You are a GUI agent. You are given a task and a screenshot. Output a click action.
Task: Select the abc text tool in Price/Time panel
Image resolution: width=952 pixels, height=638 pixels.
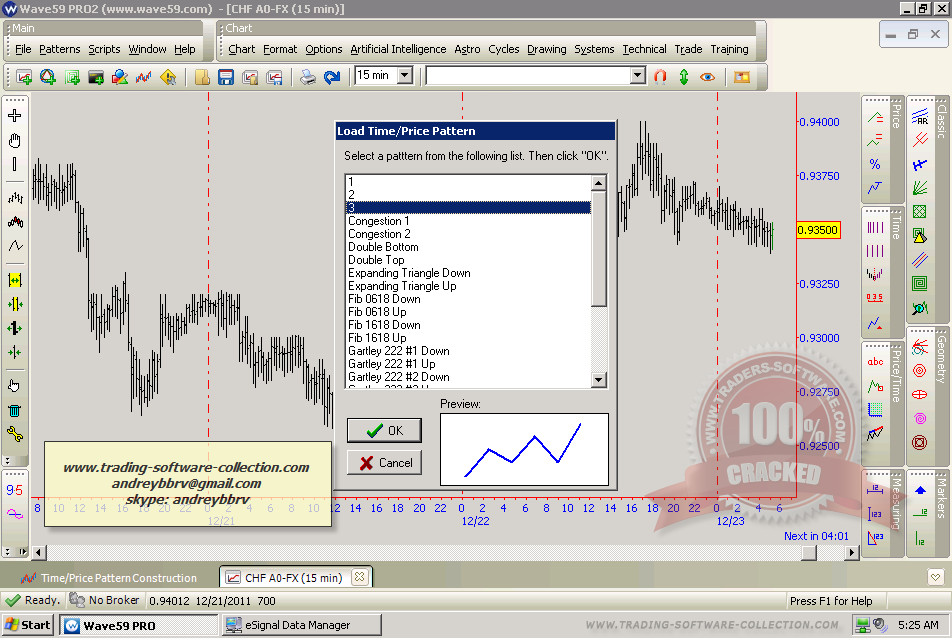click(875, 362)
